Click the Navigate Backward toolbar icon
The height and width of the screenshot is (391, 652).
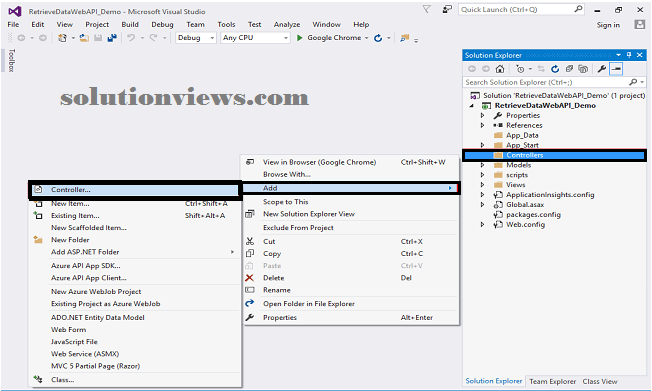[x=21, y=38]
